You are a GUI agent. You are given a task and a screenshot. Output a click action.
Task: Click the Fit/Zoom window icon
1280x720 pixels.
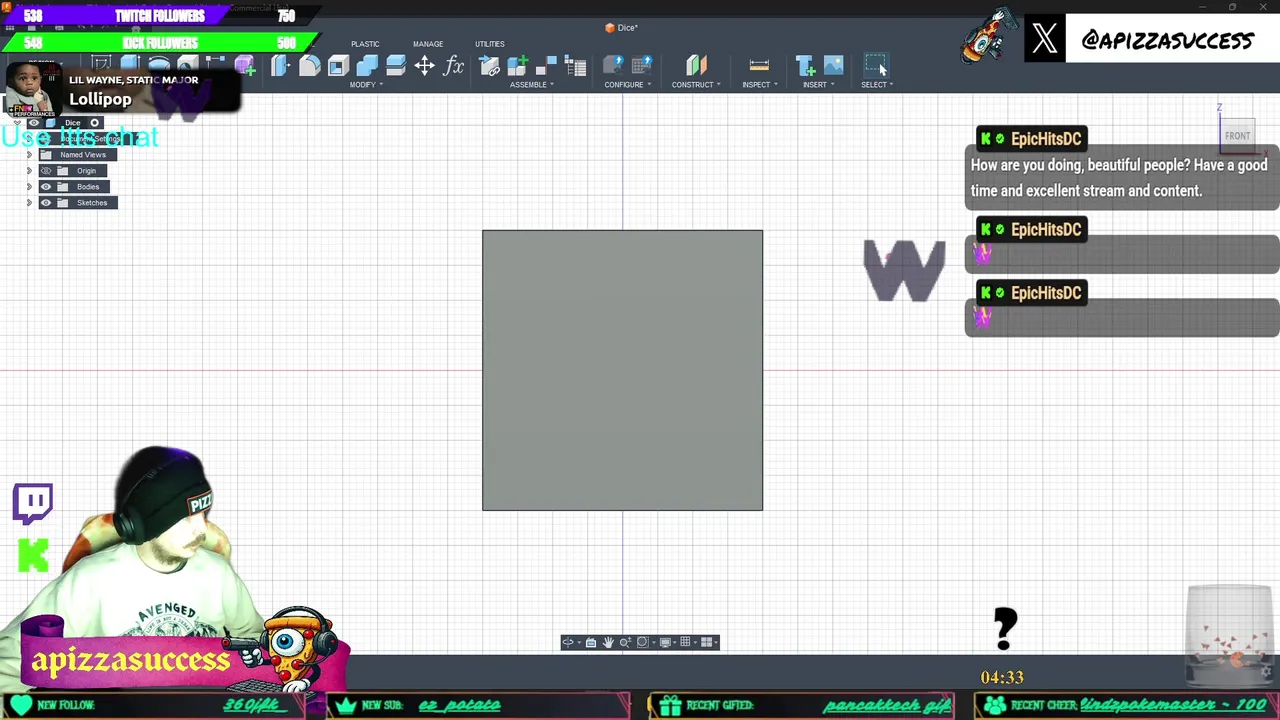642,642
